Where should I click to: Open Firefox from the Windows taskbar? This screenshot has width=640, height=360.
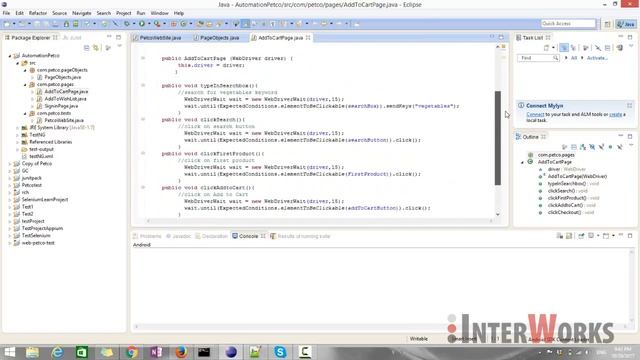[181, 352]
